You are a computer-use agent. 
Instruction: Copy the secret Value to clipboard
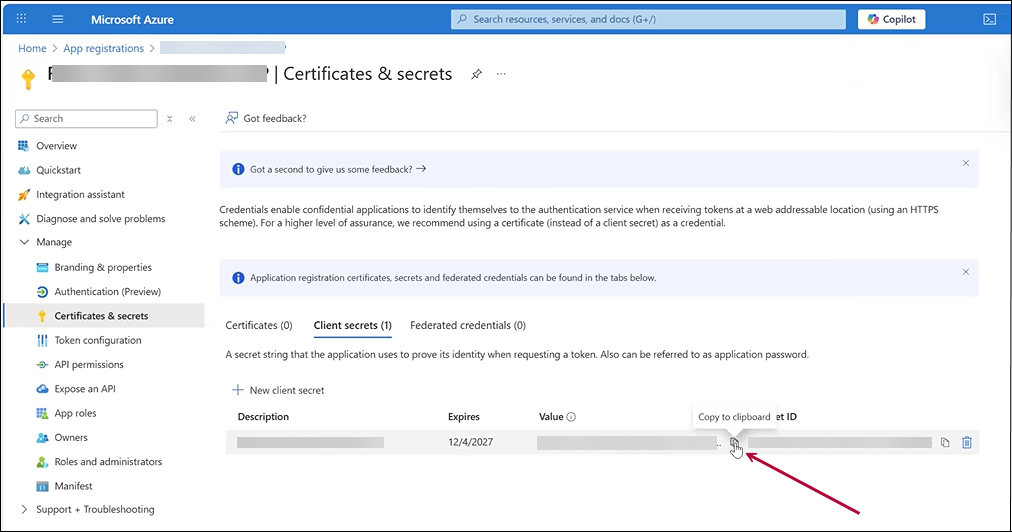734,442
